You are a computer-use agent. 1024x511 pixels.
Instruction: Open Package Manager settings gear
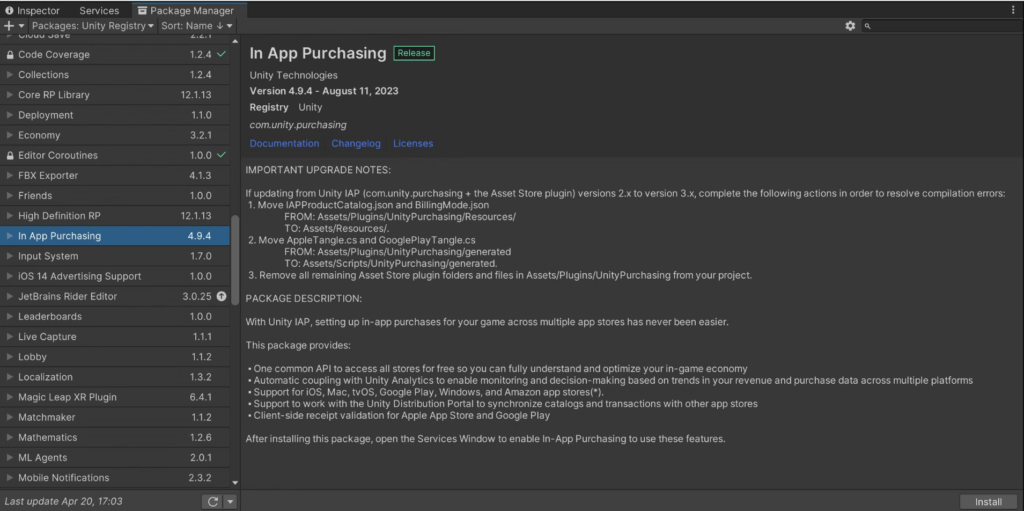[850, 25]
